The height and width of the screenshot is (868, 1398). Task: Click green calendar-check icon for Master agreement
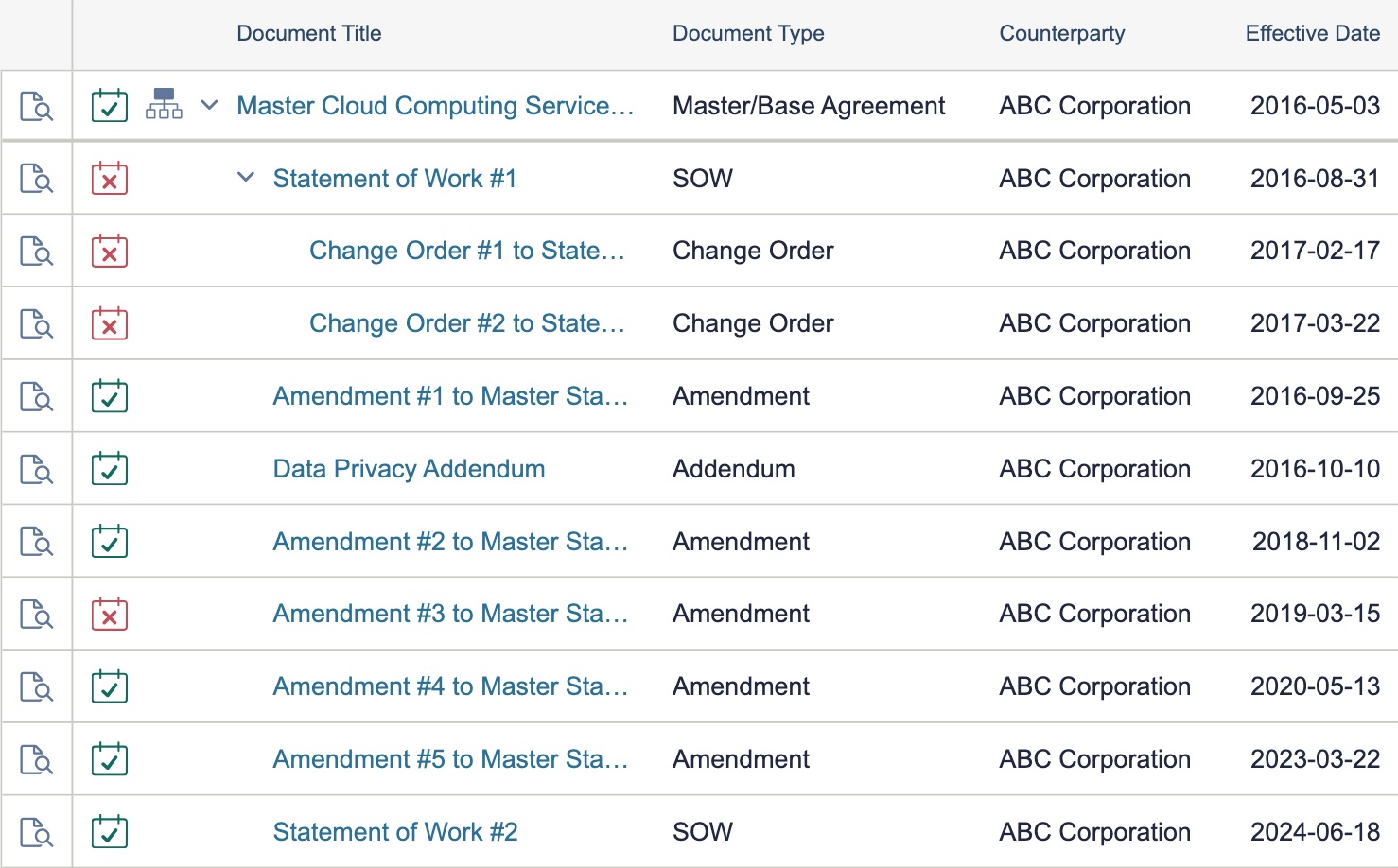110,106
